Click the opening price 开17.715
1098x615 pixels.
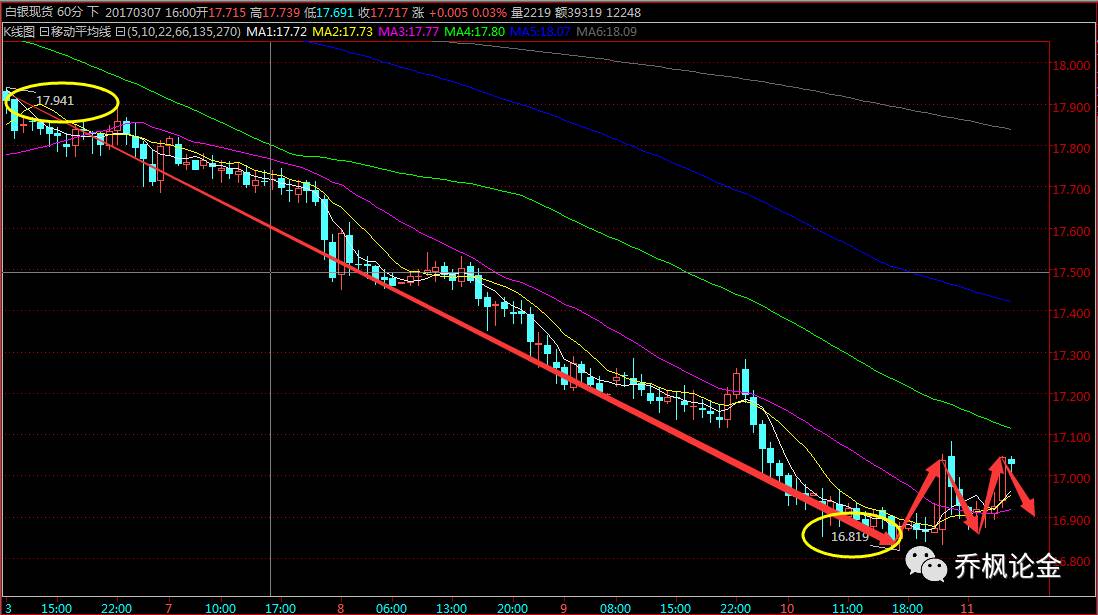tap(221, 12)
